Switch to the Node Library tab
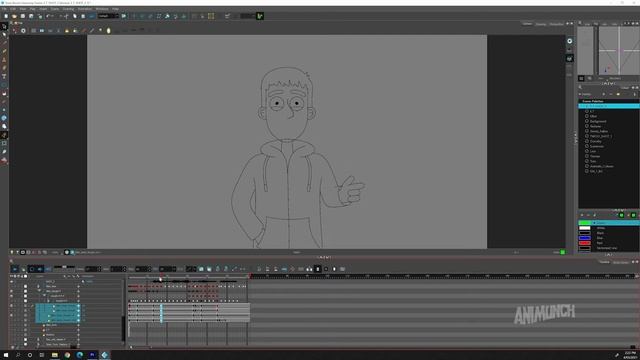Image resolution: width=640 pixels, height=360 pixels. point(621,262)
